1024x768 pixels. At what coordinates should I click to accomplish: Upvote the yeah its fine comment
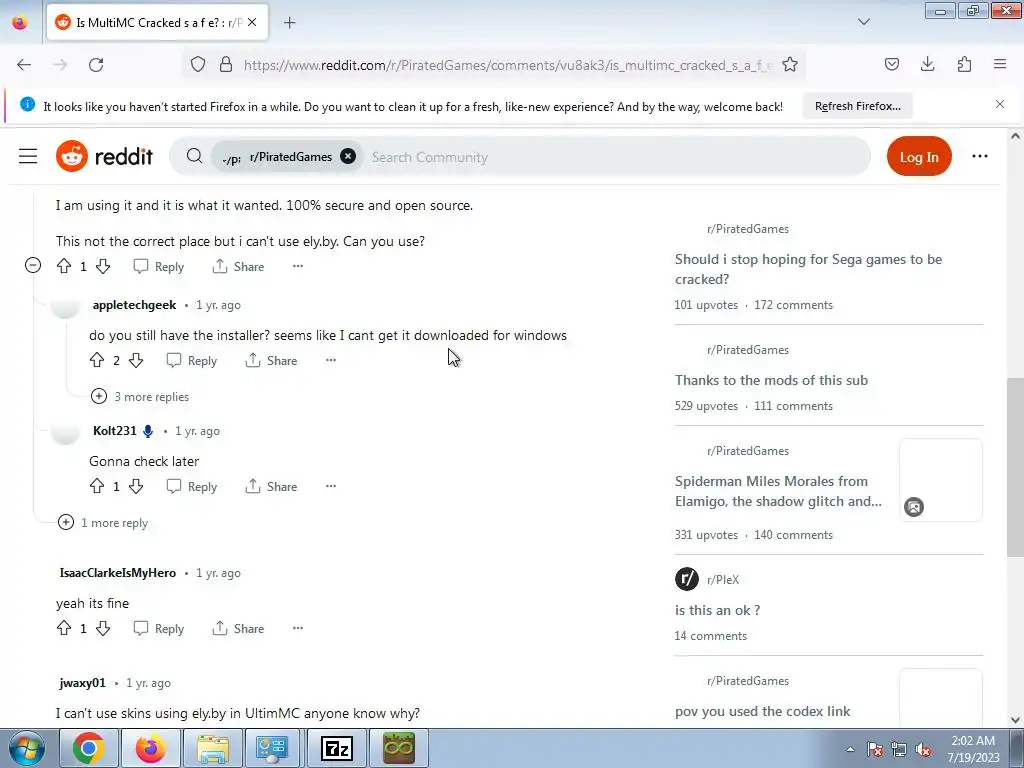click(64, 628)
